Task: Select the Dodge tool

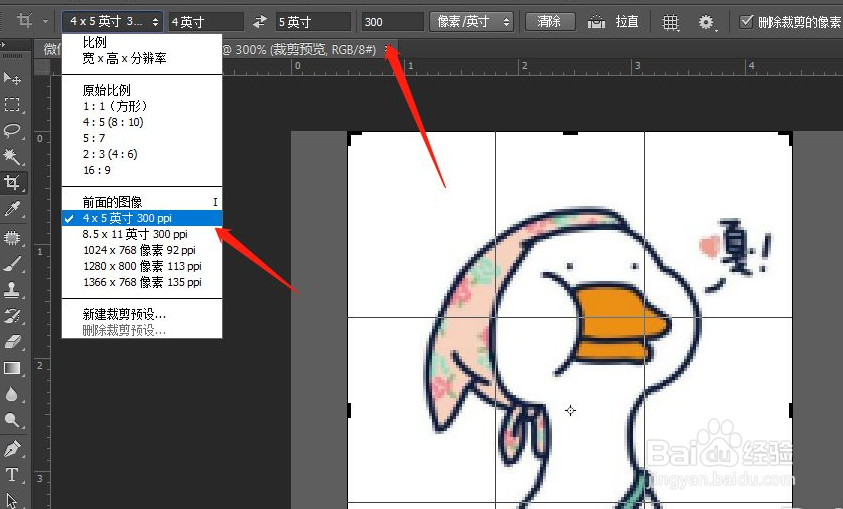Action: coord(12,420)
